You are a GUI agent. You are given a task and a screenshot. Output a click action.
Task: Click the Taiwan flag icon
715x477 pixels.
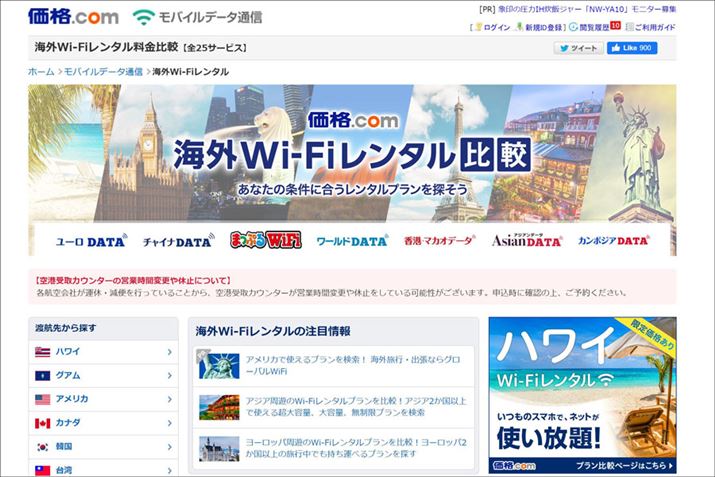[x=42, y=471]
